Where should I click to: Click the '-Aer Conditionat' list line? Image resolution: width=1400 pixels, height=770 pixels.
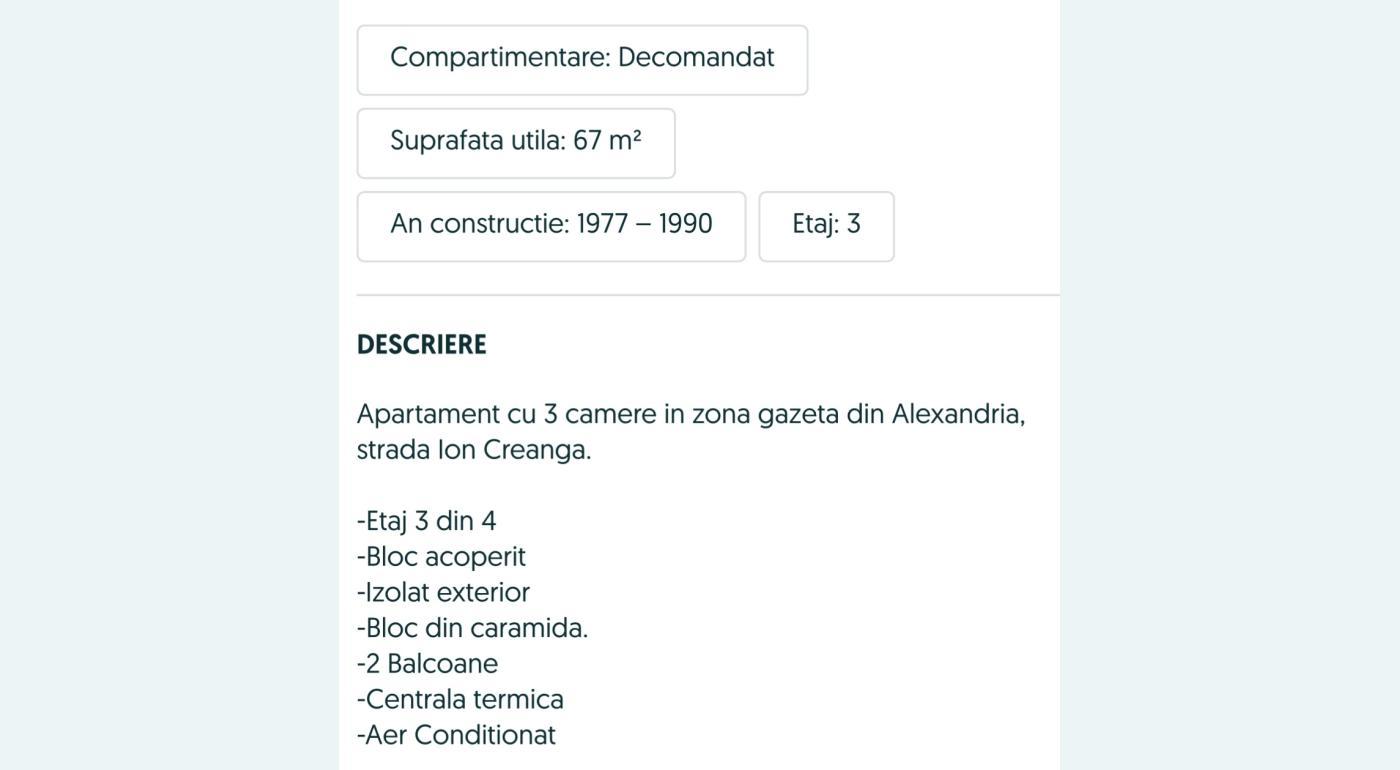[456, 735]
